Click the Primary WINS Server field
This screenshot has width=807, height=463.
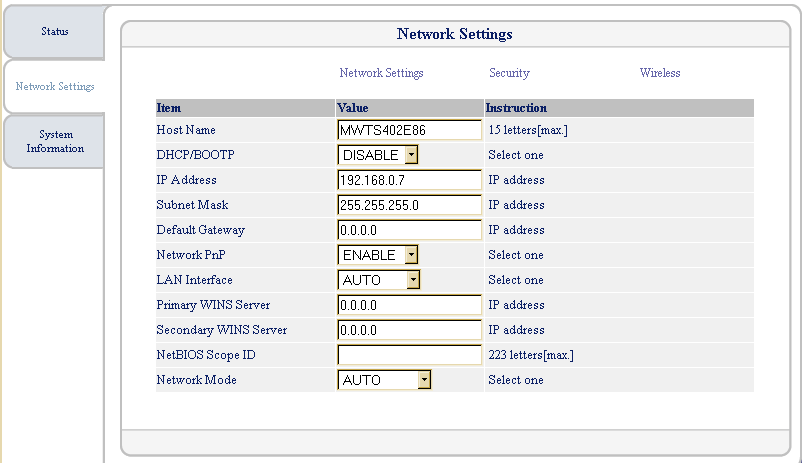point(410,305)
